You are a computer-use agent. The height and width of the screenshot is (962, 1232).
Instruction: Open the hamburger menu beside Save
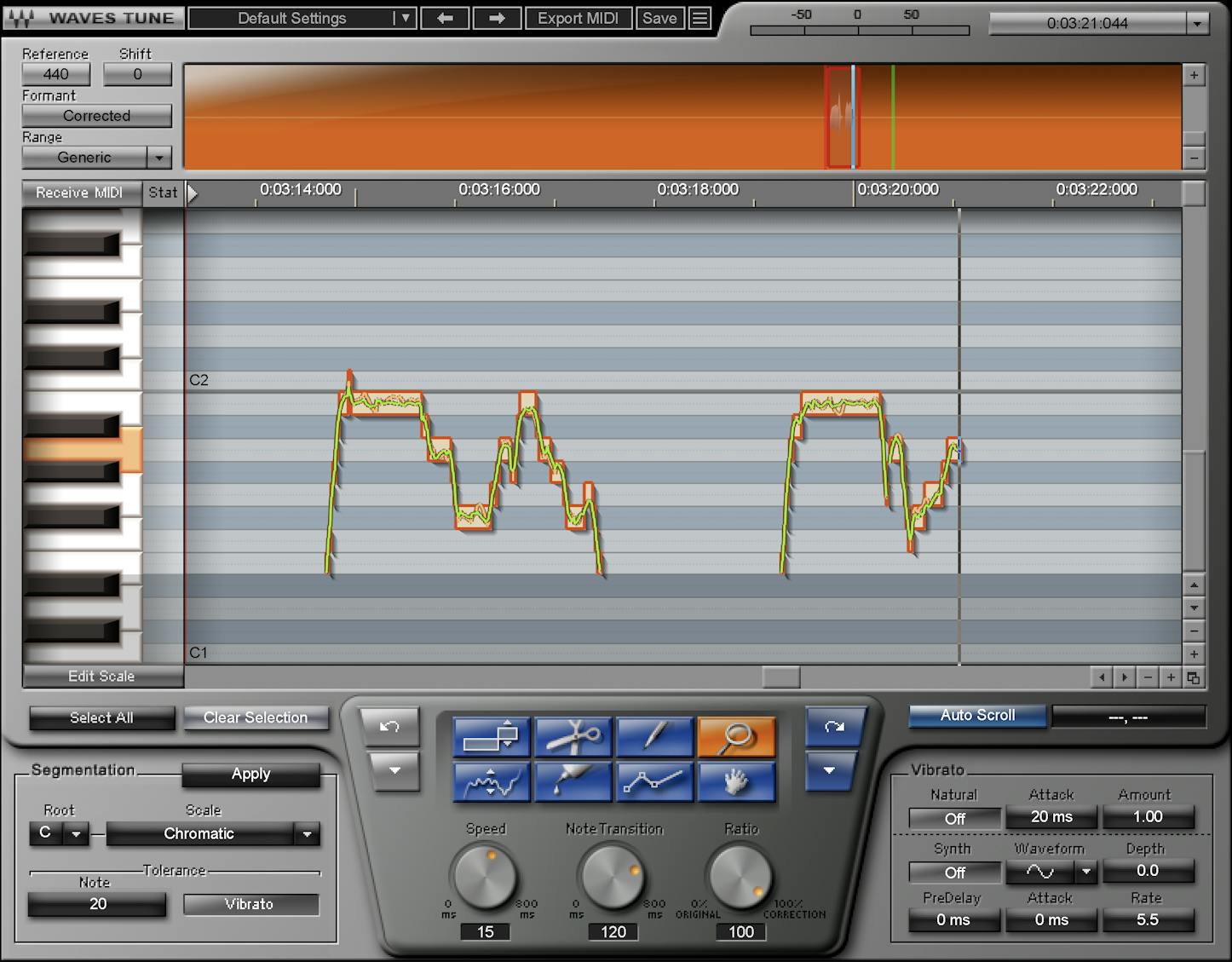tap(700, 18)
